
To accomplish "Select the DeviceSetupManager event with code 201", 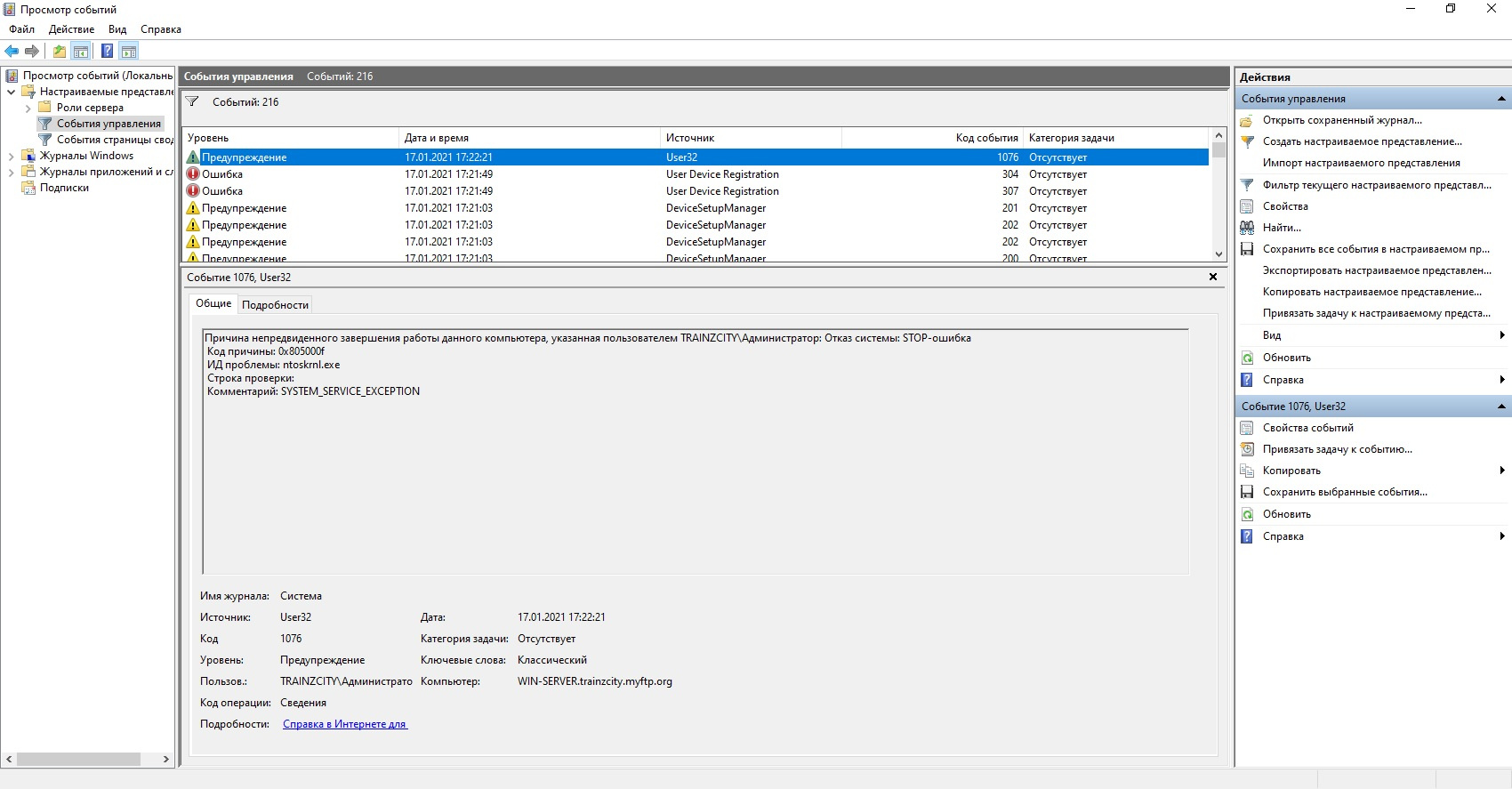I will (x=696, y=208).
